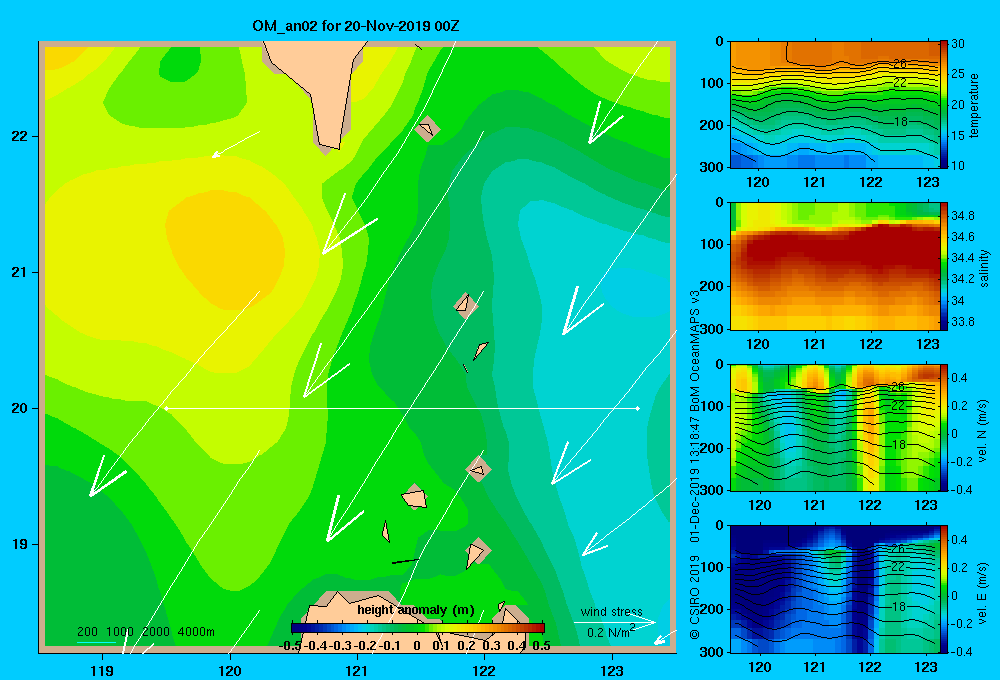Open the temperature depth section panel

(834, 105)
